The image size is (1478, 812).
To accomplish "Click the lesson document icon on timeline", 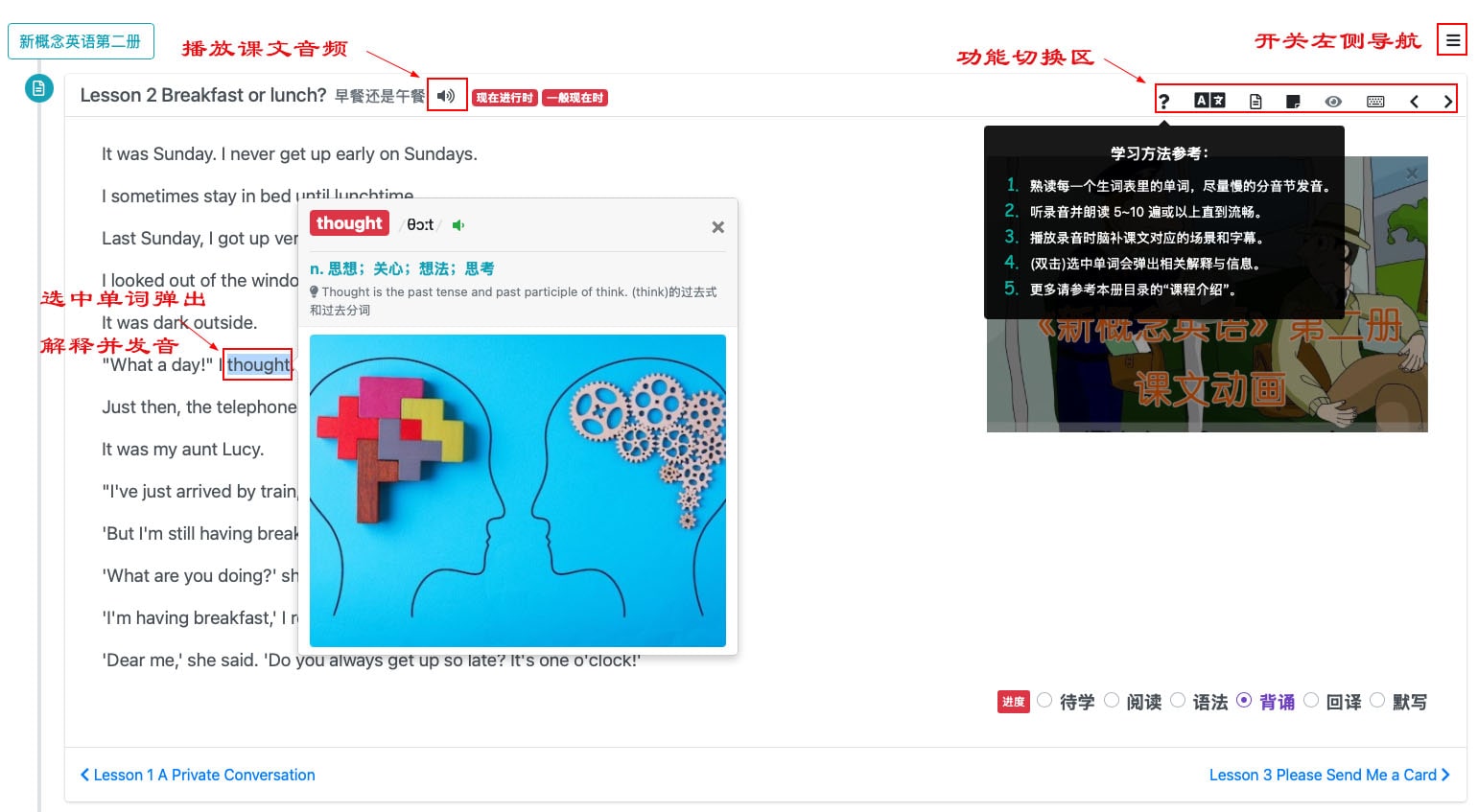I will pos(38,89).
